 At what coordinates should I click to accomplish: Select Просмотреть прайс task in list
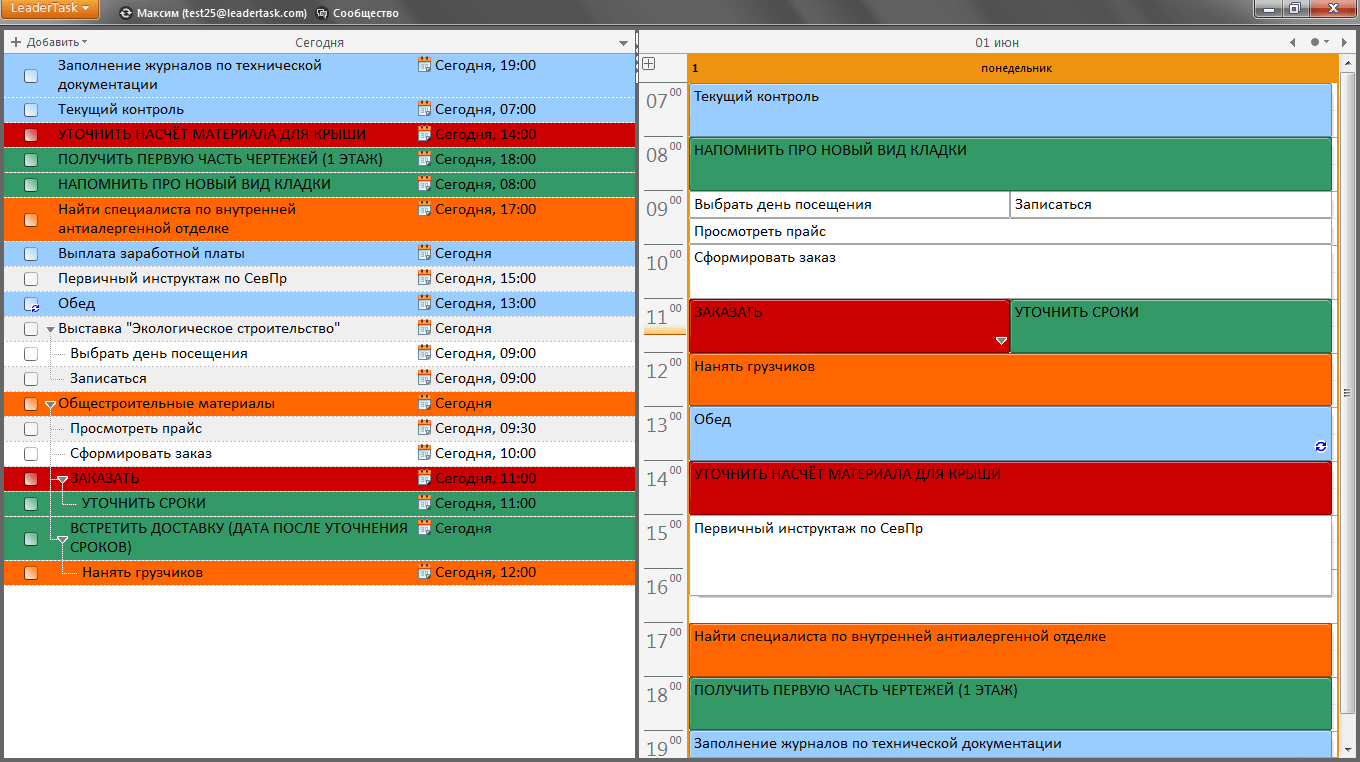tap(136, 429)
